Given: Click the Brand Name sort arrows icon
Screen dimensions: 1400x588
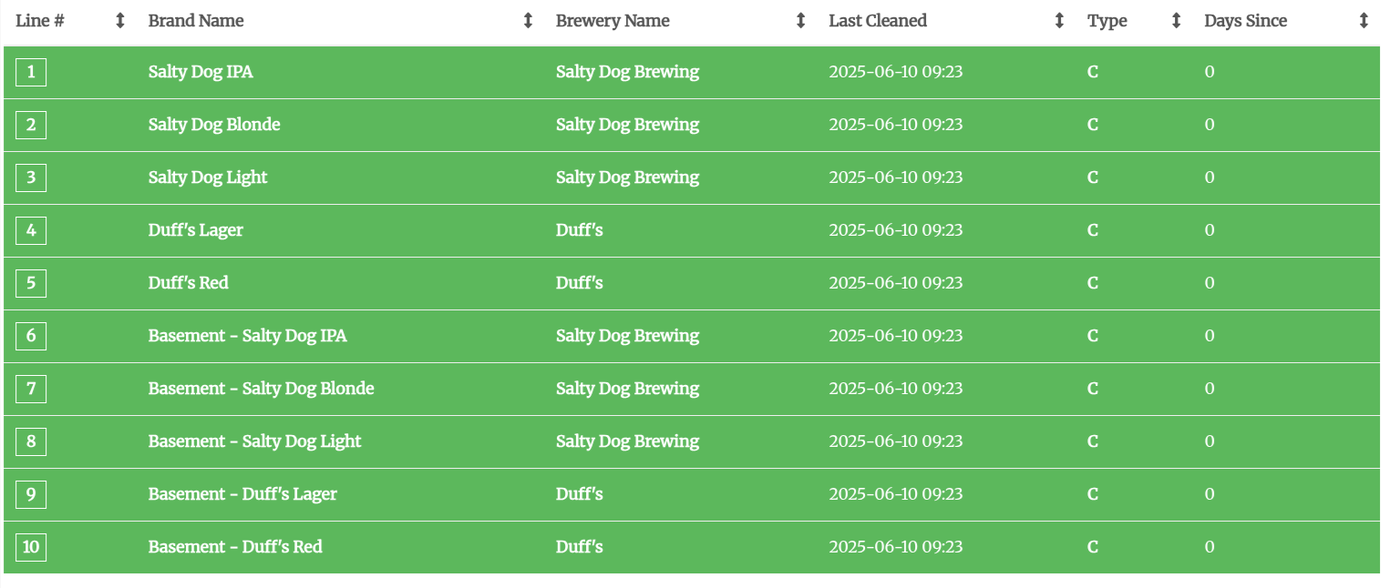Looking at the screenshot, I should [528, 21].
